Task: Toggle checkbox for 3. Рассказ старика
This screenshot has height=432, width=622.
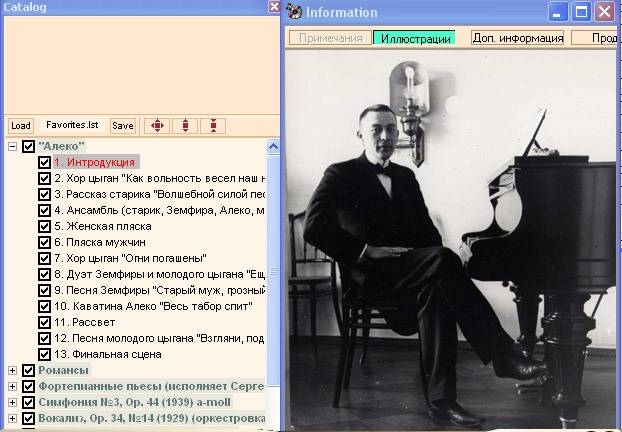Action: pos(44,194)
